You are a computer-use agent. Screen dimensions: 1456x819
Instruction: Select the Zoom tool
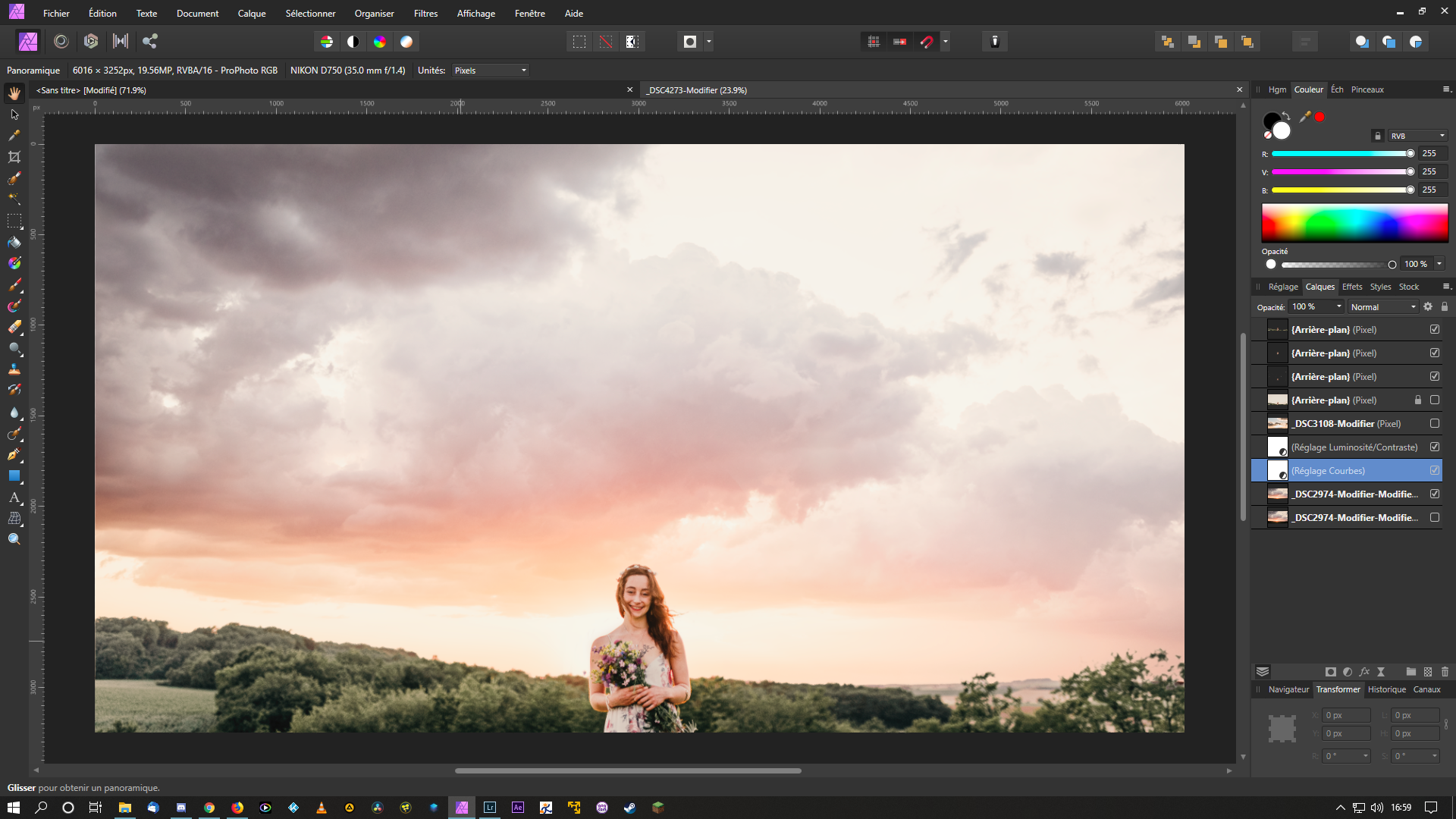[14, 539]
